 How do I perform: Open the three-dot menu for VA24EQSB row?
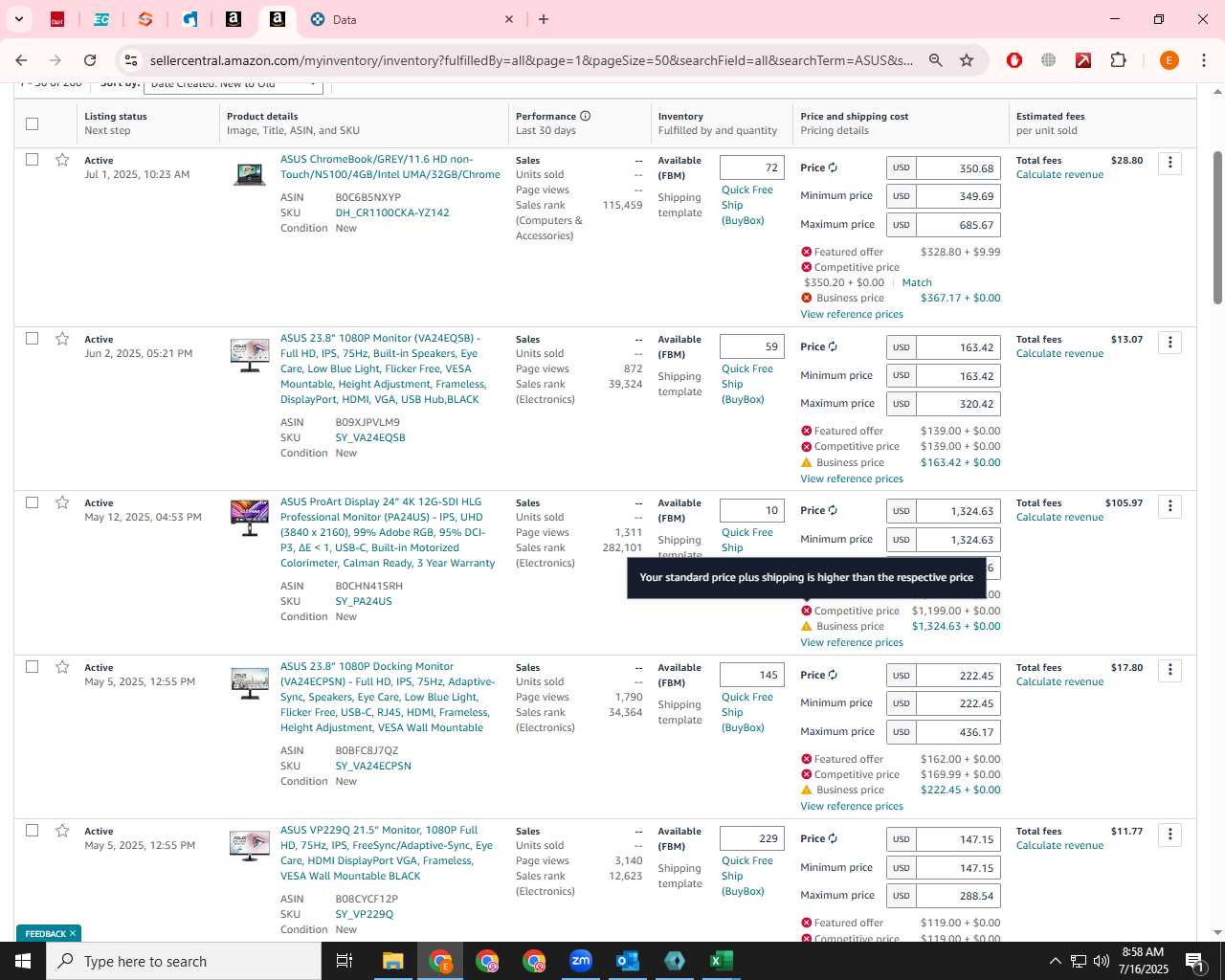coord(1169,342)
